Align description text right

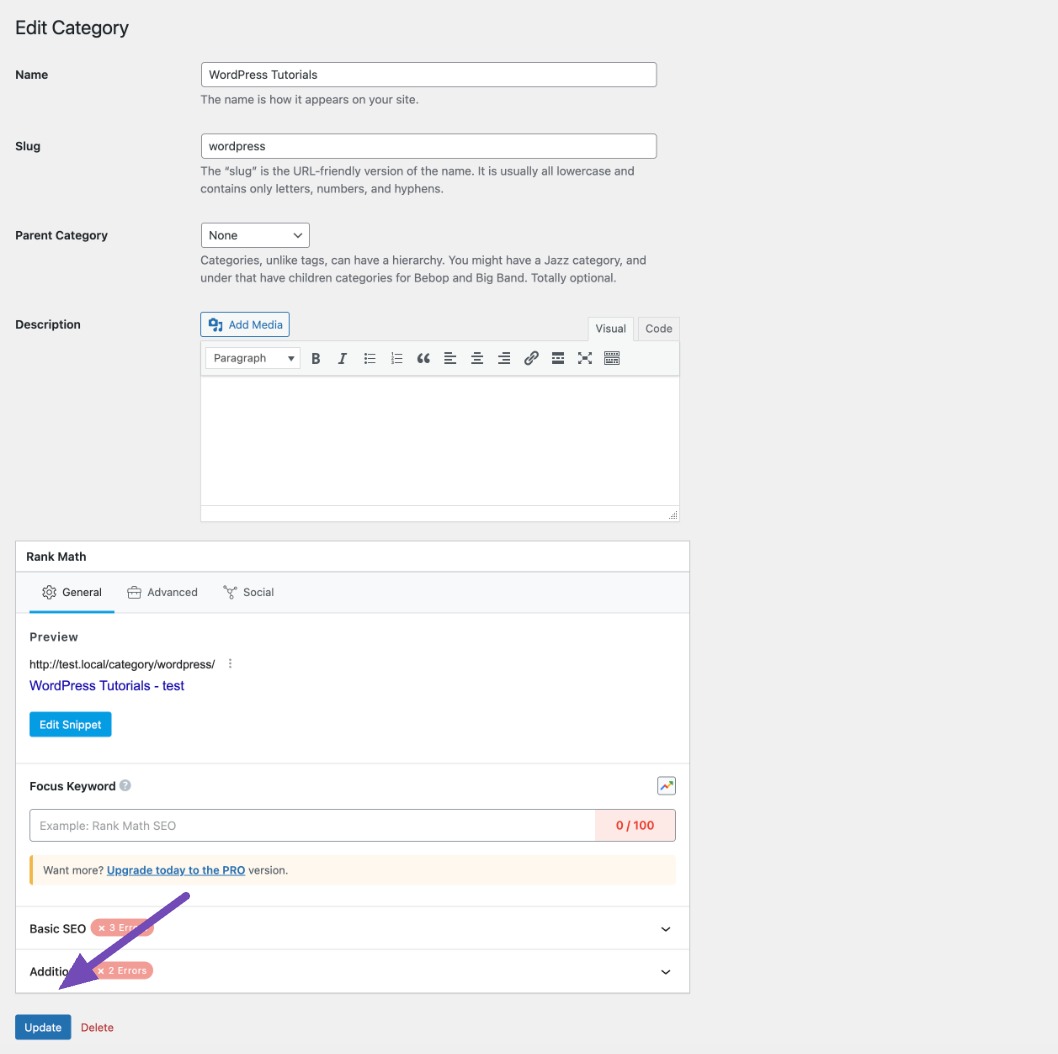click(x=504, y=358)
